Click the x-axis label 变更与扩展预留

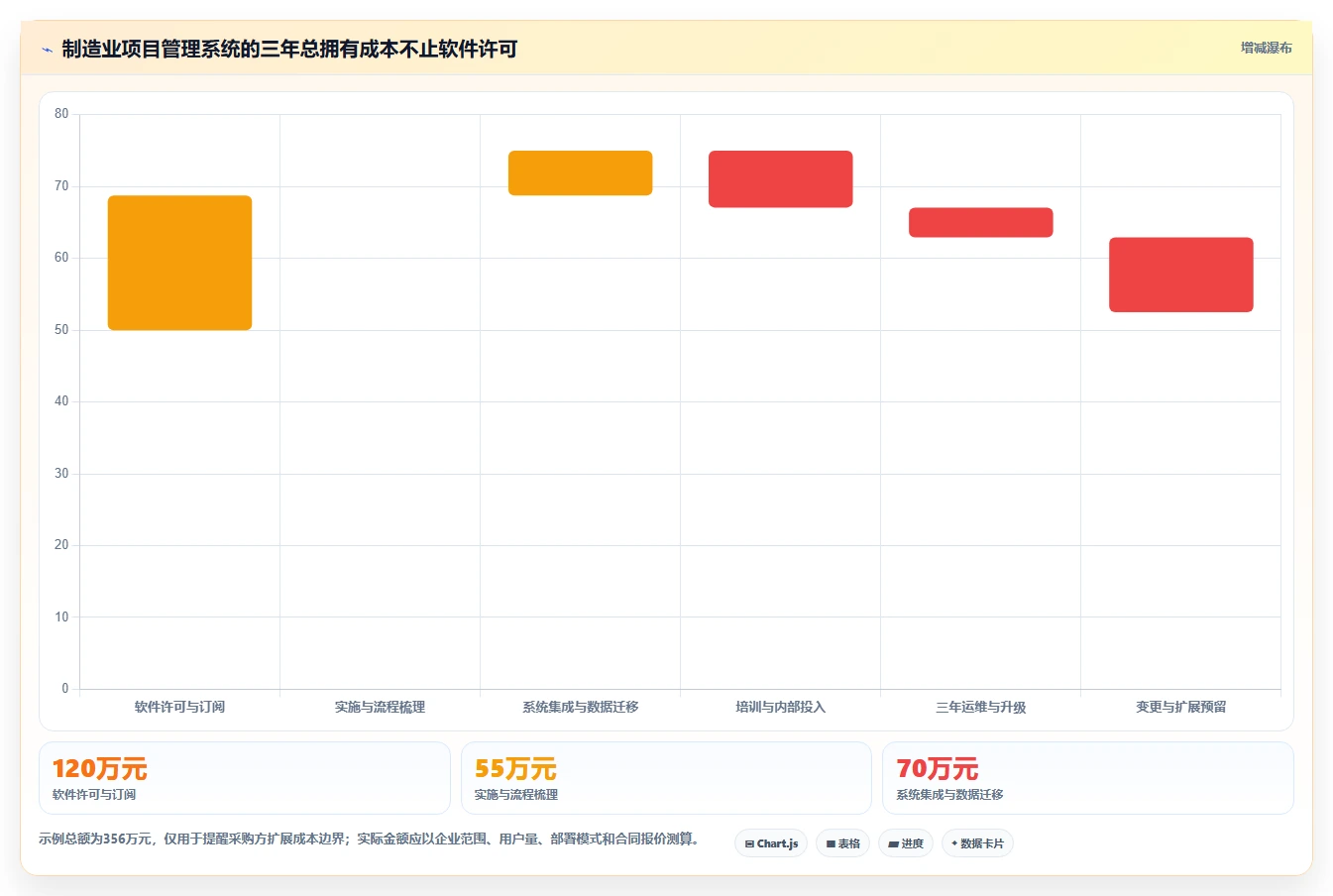click(1181, 707)
